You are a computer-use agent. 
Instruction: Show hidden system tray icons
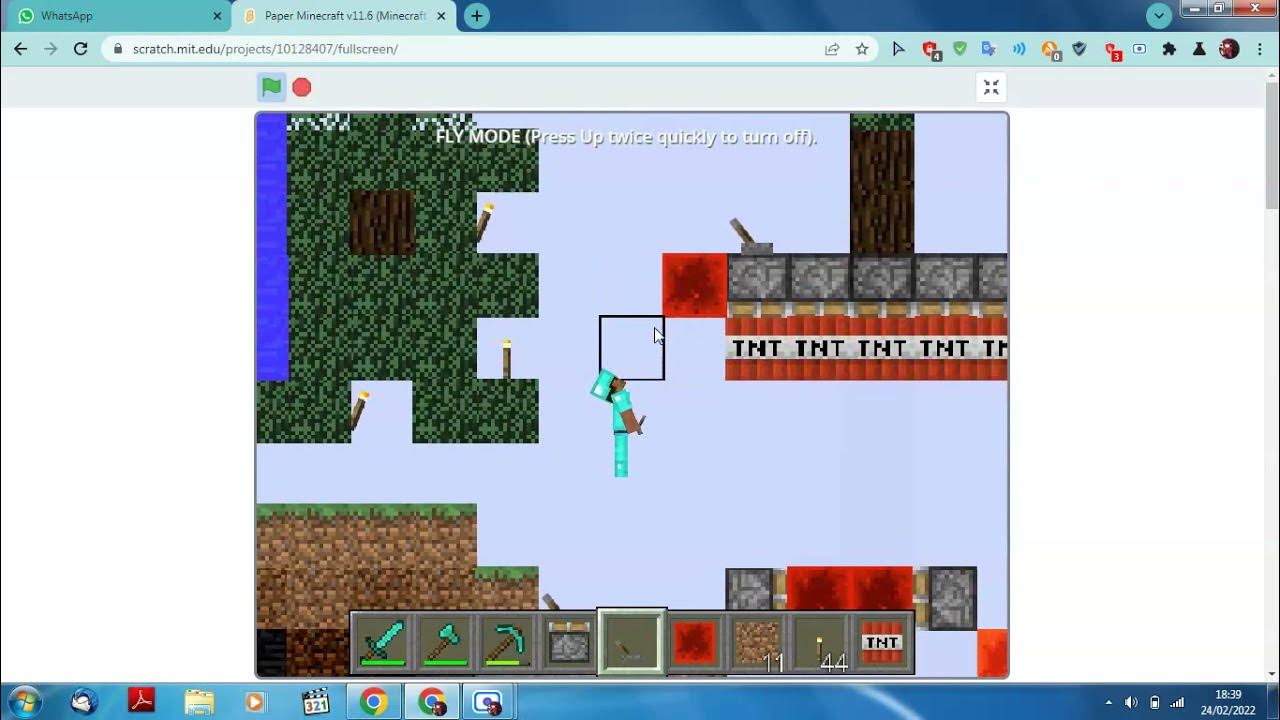(1108, 702)
